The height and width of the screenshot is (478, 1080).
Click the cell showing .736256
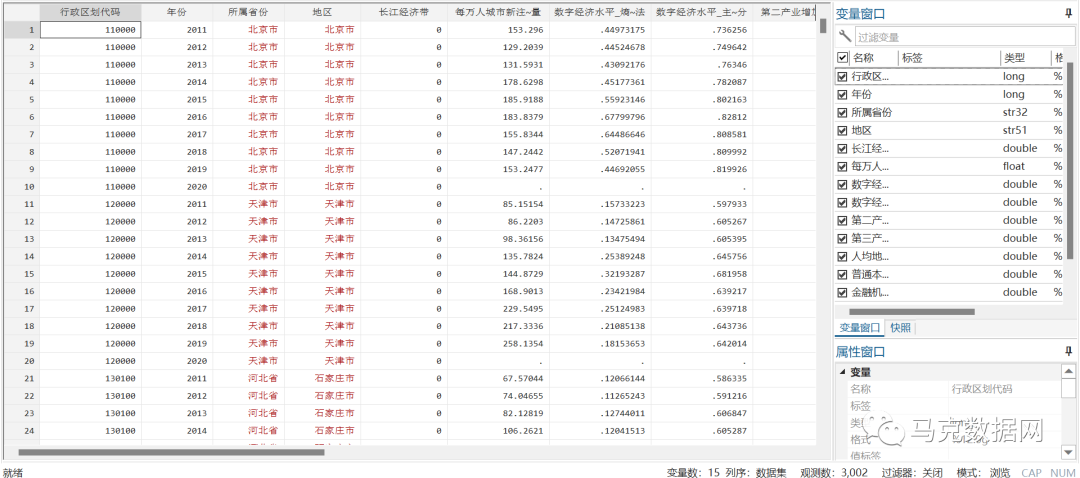click(701, 30)
